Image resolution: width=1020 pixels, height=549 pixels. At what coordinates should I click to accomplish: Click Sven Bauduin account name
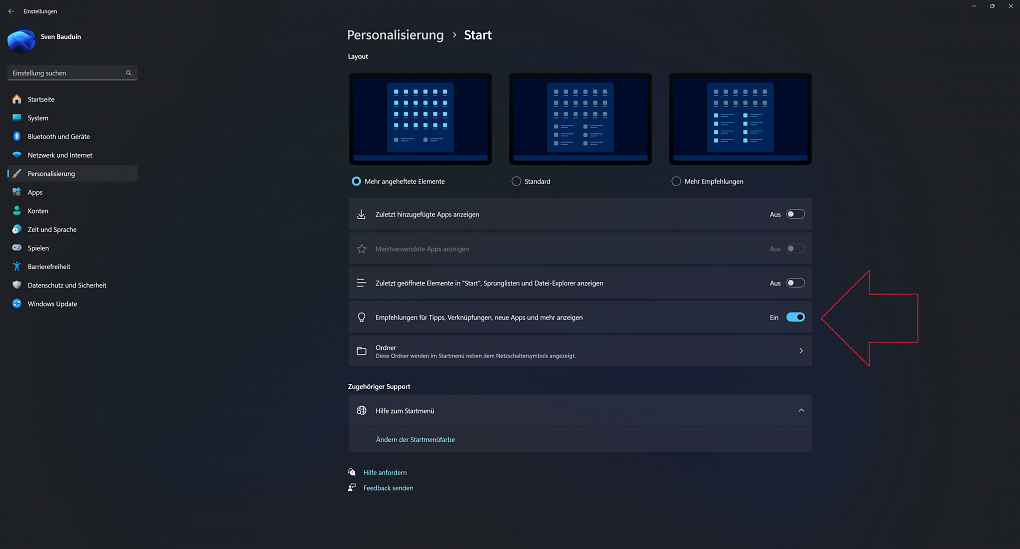coord(60,36)
